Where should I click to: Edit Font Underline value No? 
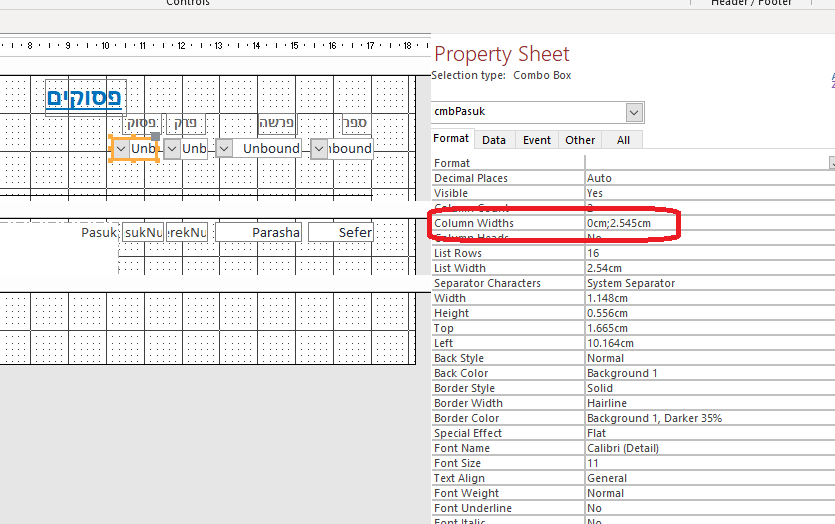pos(710,508)
